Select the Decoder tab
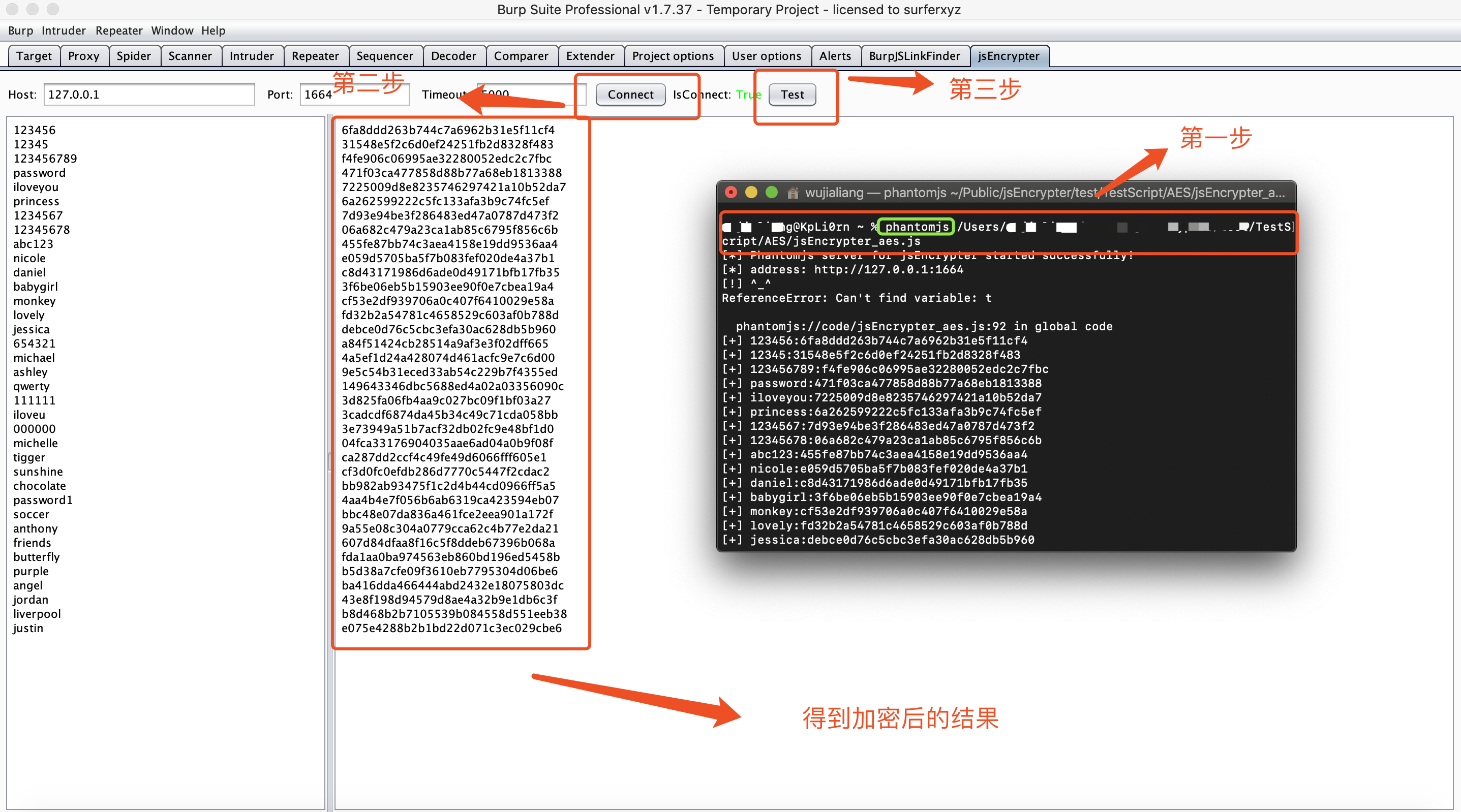Screen dimensions: 1461x812 453,55
